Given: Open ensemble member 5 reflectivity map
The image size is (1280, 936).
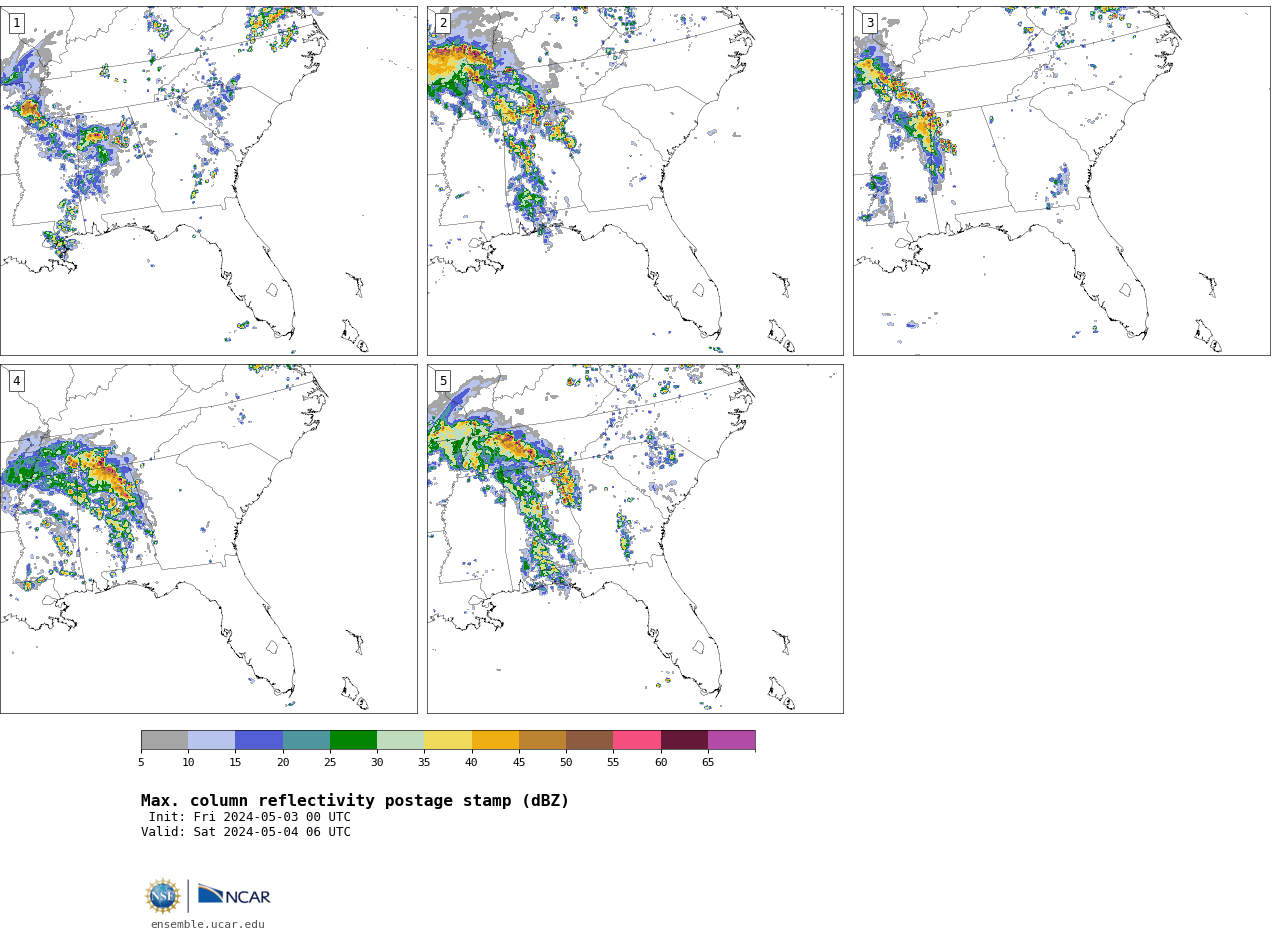Looking at the screenshot, I should click(635, 539).
